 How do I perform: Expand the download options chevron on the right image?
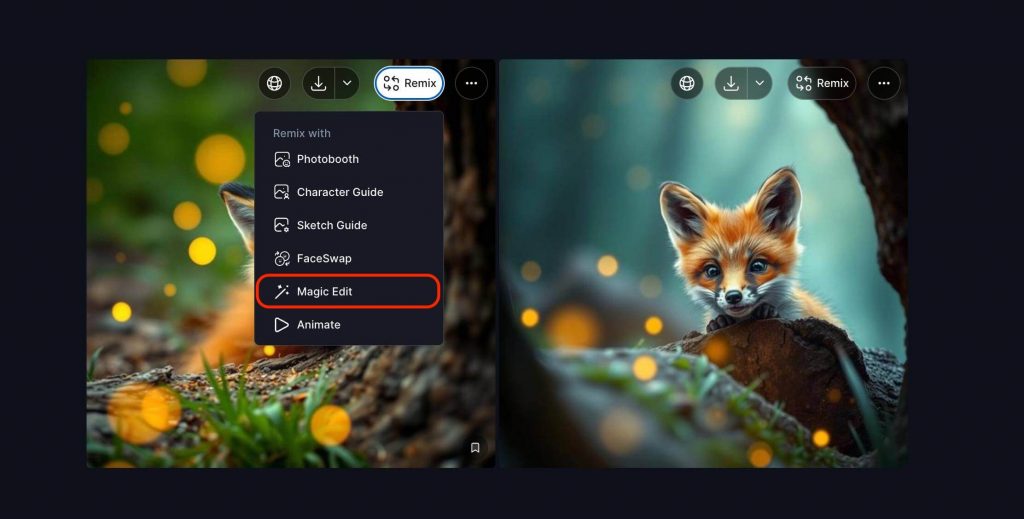point(759,84)
